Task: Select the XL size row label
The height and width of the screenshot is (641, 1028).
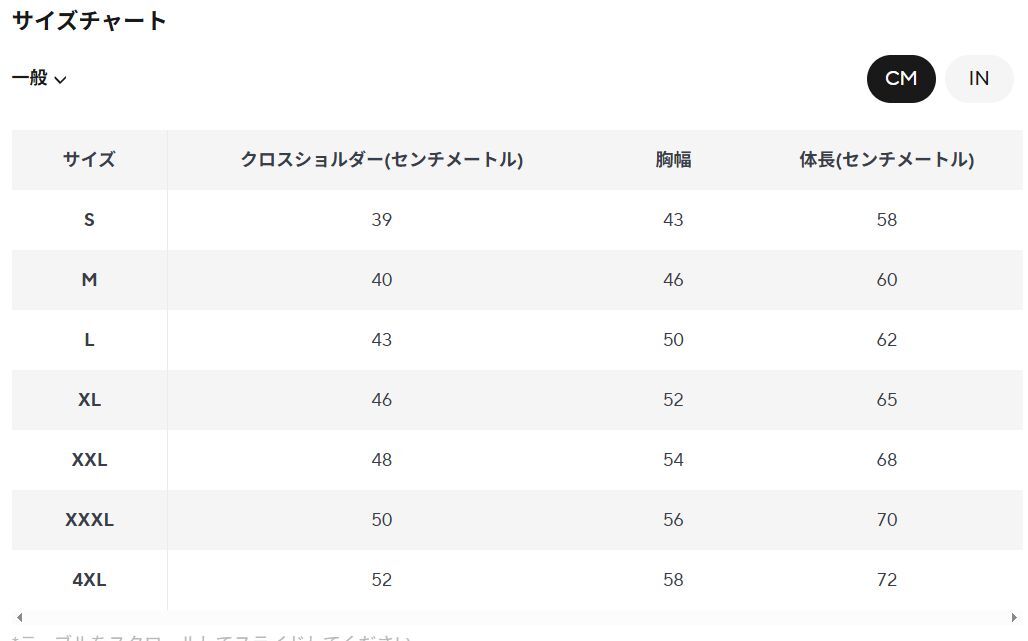Action: pyautogui.click(x=89, y=399)
